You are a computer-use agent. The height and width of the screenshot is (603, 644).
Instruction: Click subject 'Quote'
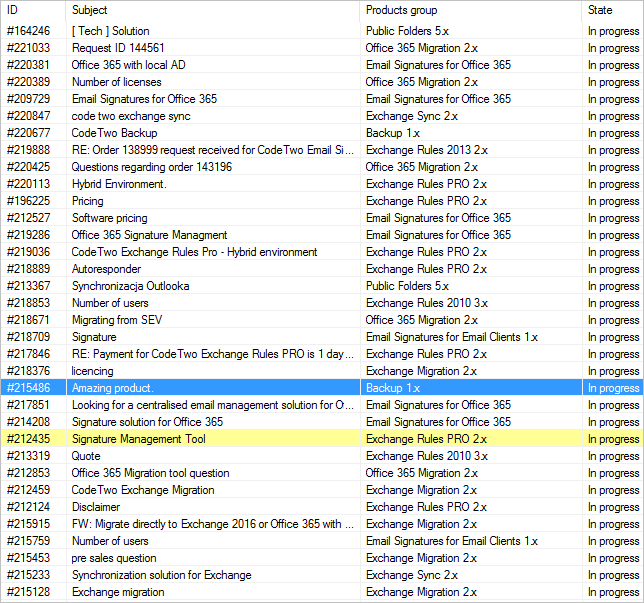click(86, 456)
